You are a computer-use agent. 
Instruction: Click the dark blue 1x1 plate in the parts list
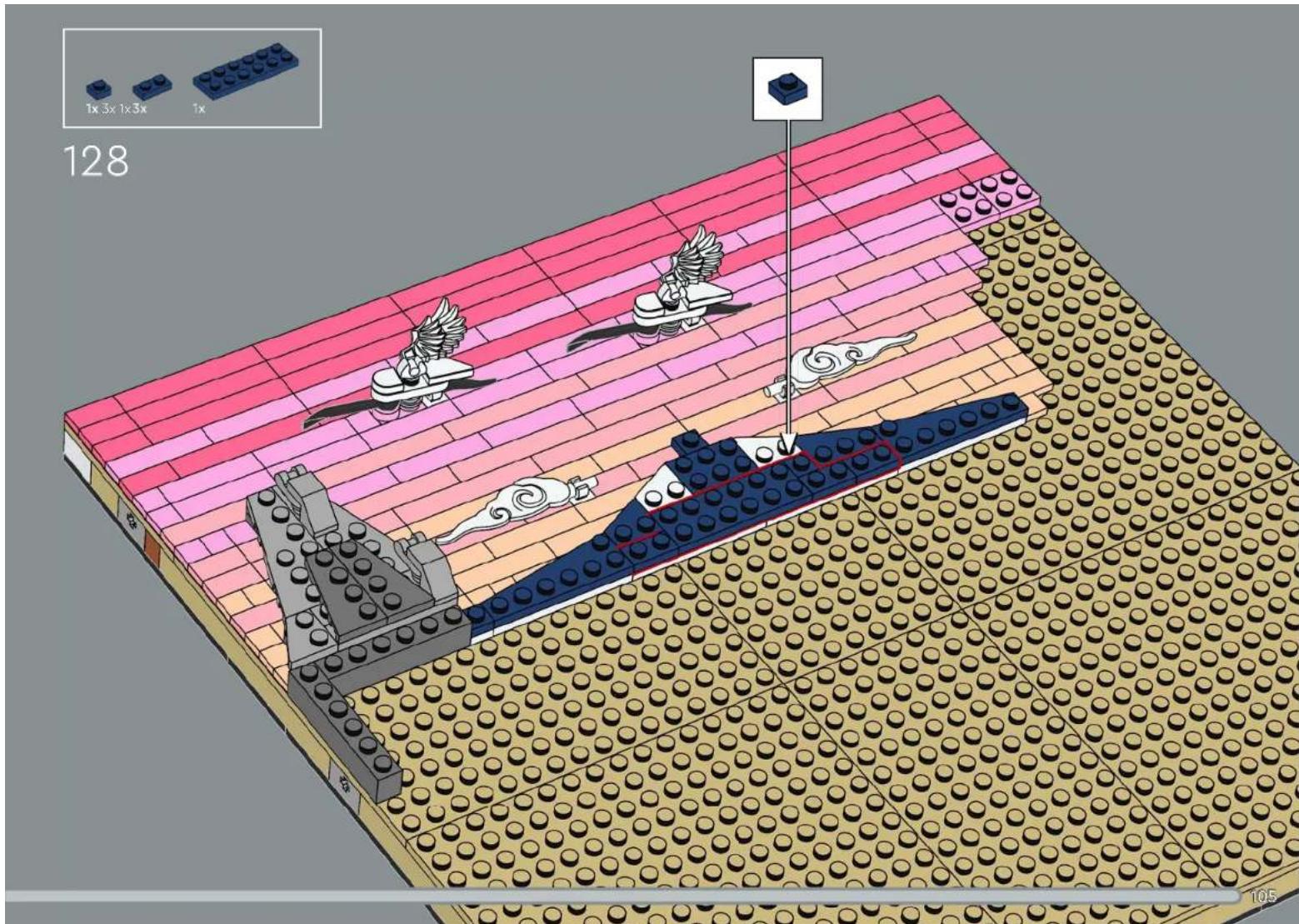coord(99,88)
